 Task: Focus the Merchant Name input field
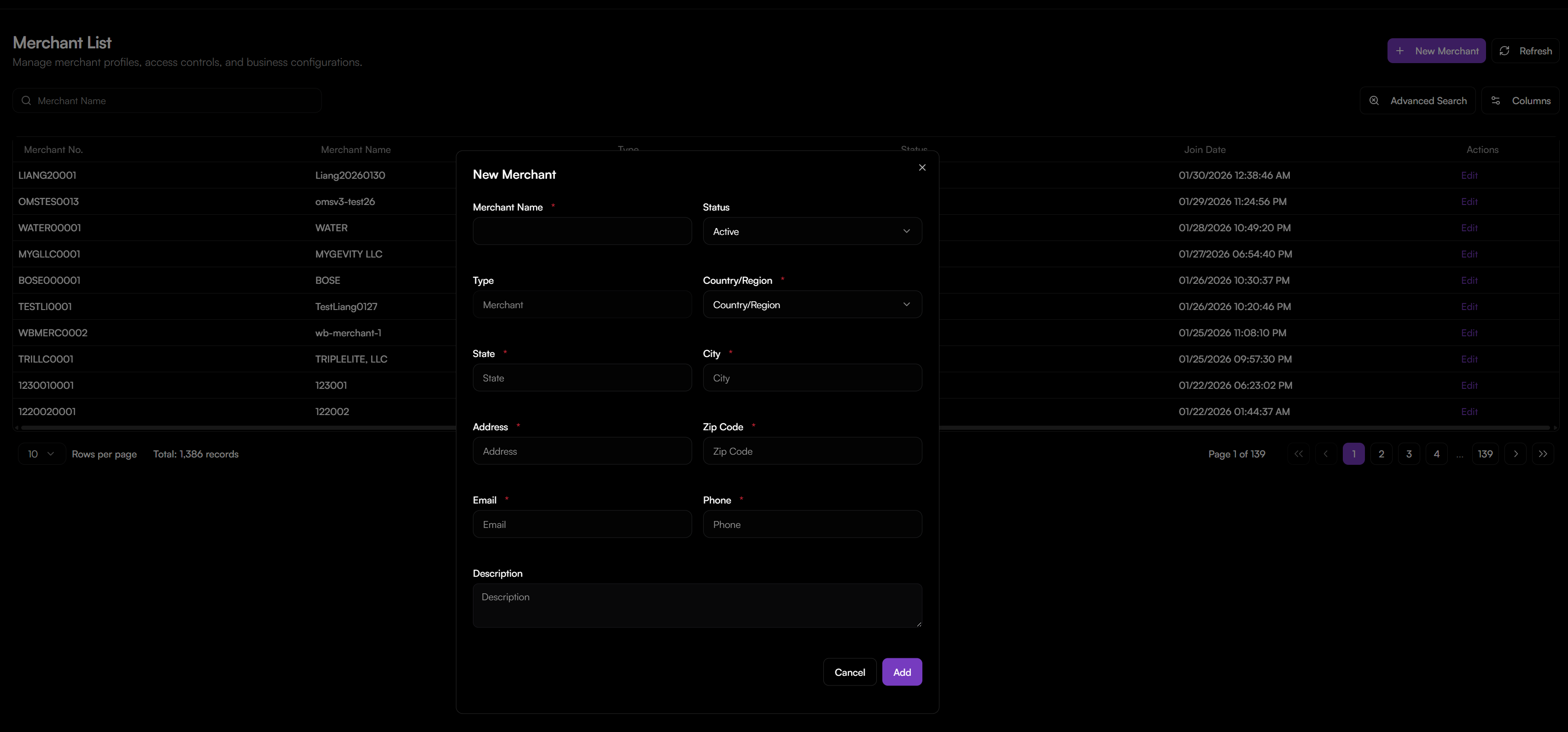click(x=582, y=231)
